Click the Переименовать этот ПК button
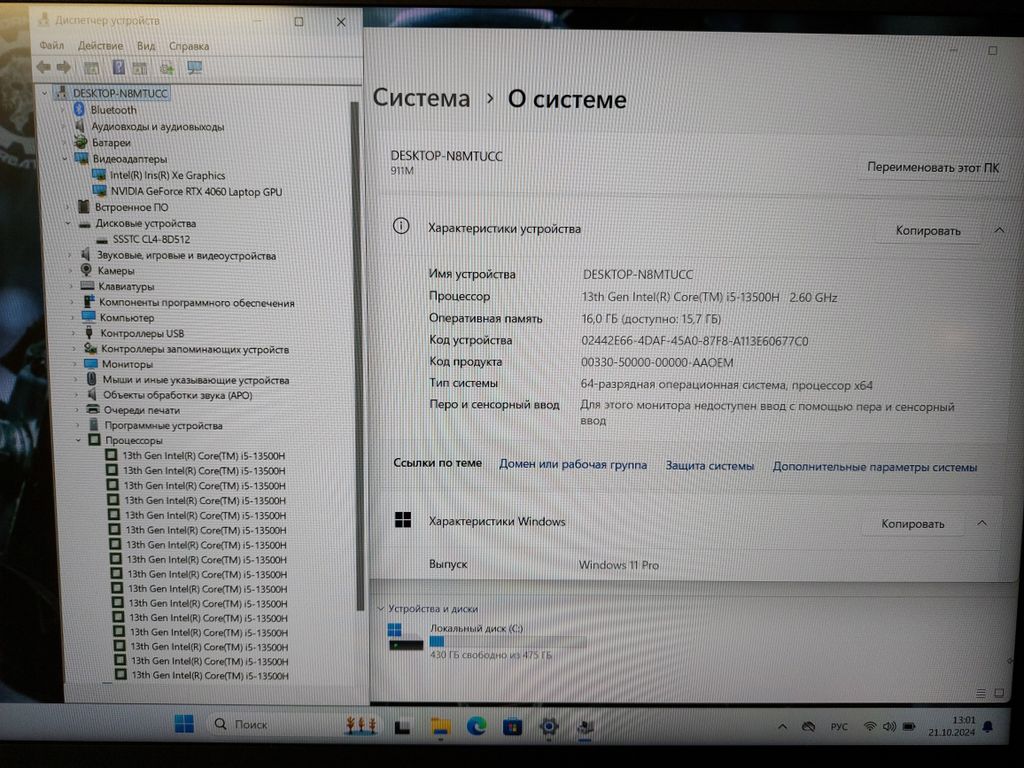This screenshot has height=768, width=1024. pyautogui.click(x=932, y=168)
